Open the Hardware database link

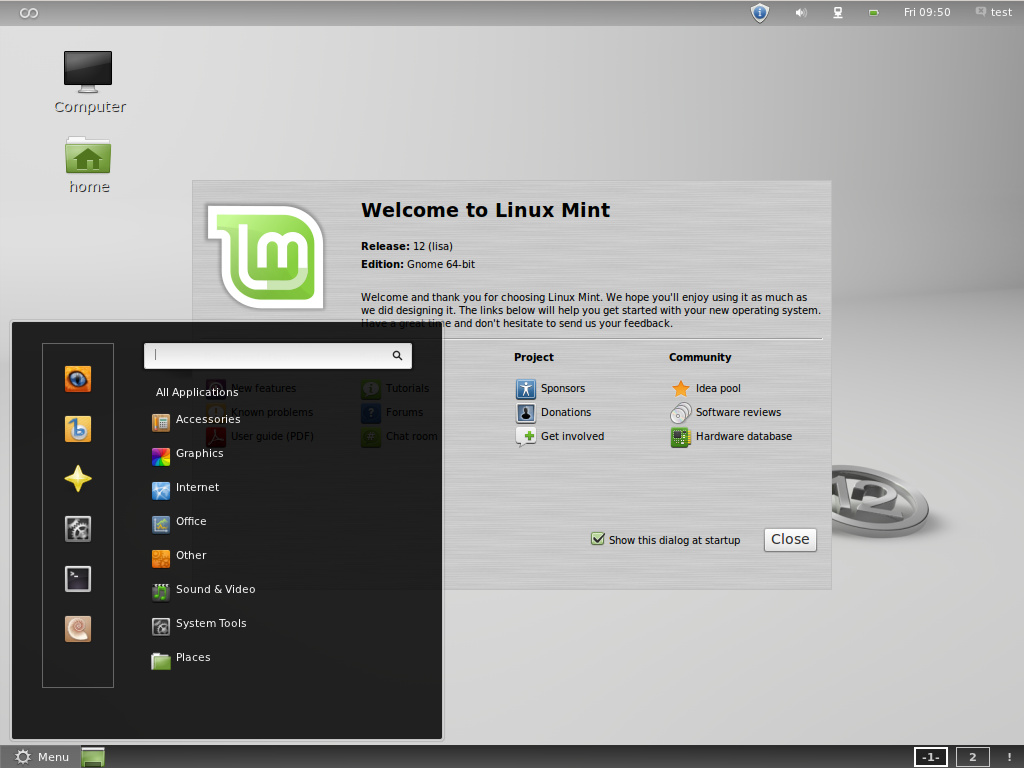[744, 436]
